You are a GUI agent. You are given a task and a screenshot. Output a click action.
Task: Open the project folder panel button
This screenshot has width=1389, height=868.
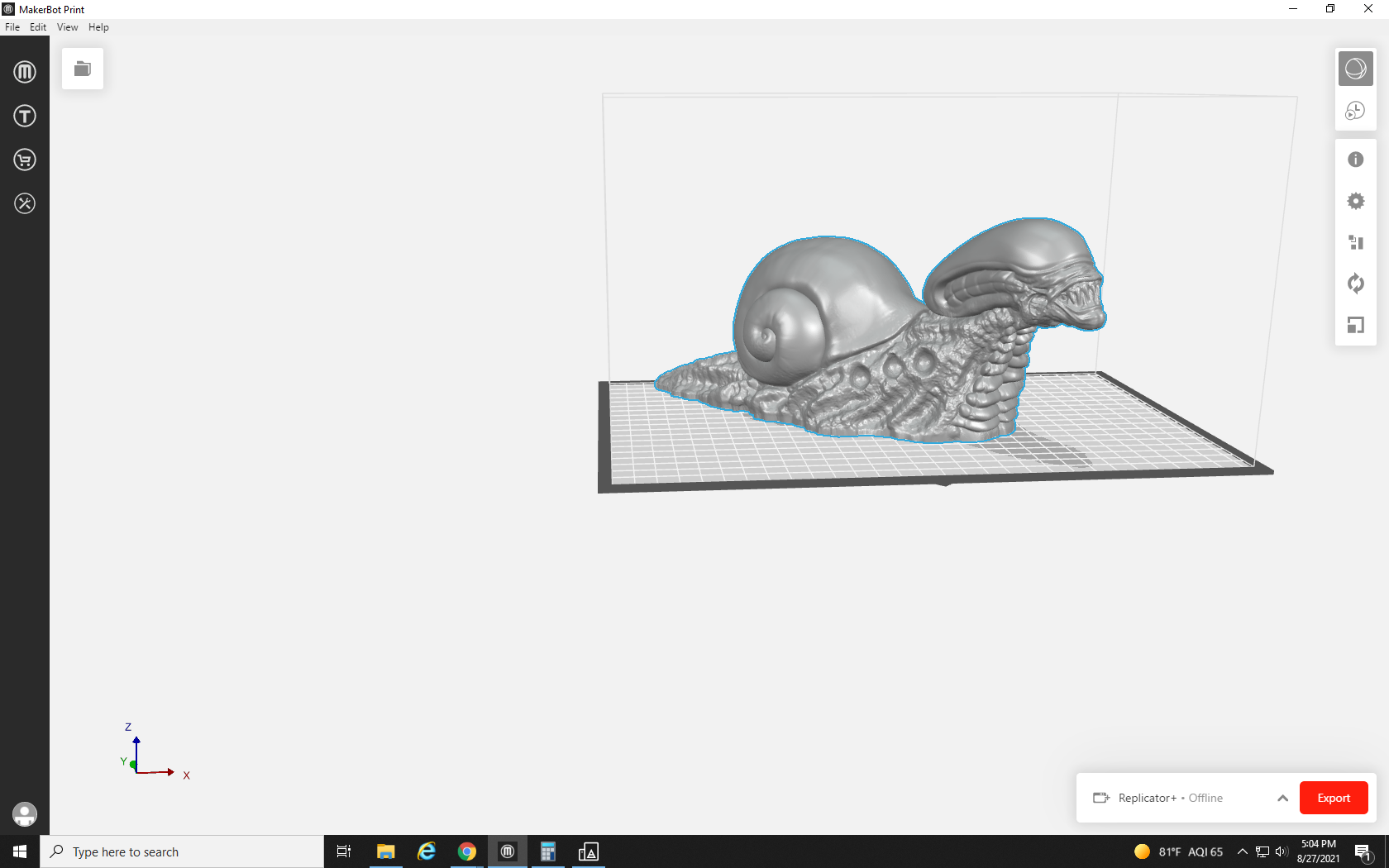[x=83, y=69]
